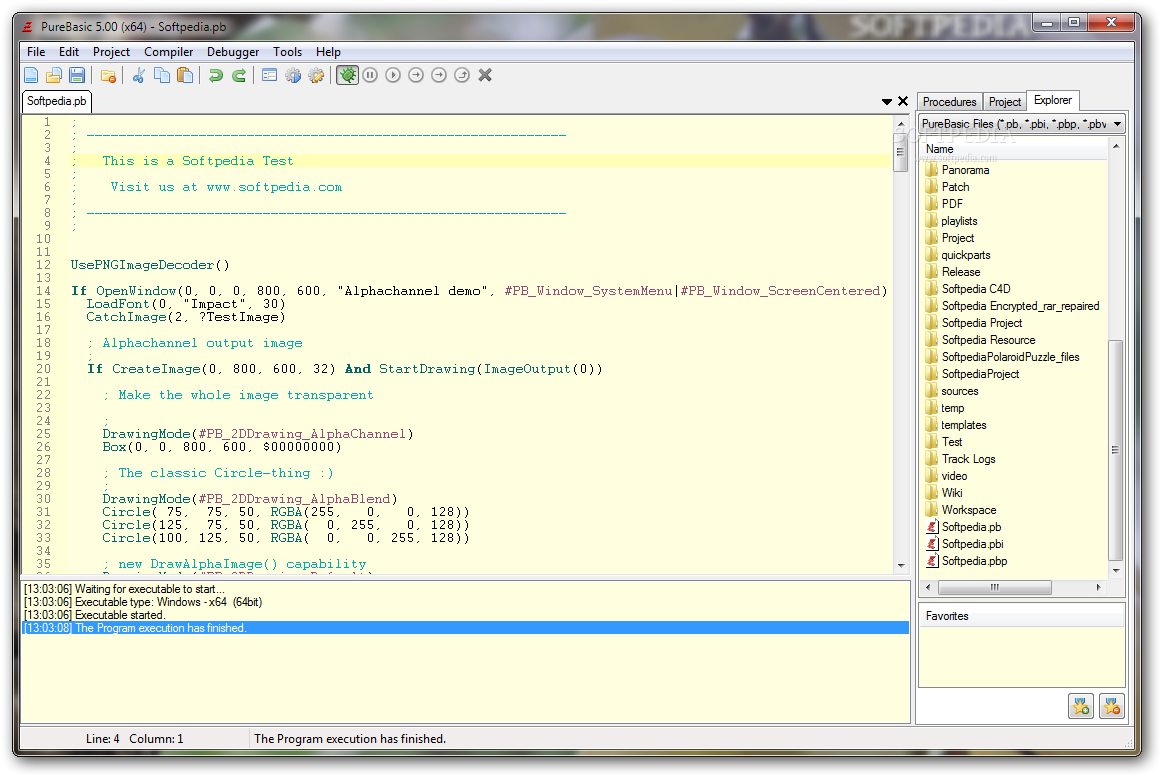Select the Softpedia Encrypted_rar_repaired folder

tap(1020, 306)
